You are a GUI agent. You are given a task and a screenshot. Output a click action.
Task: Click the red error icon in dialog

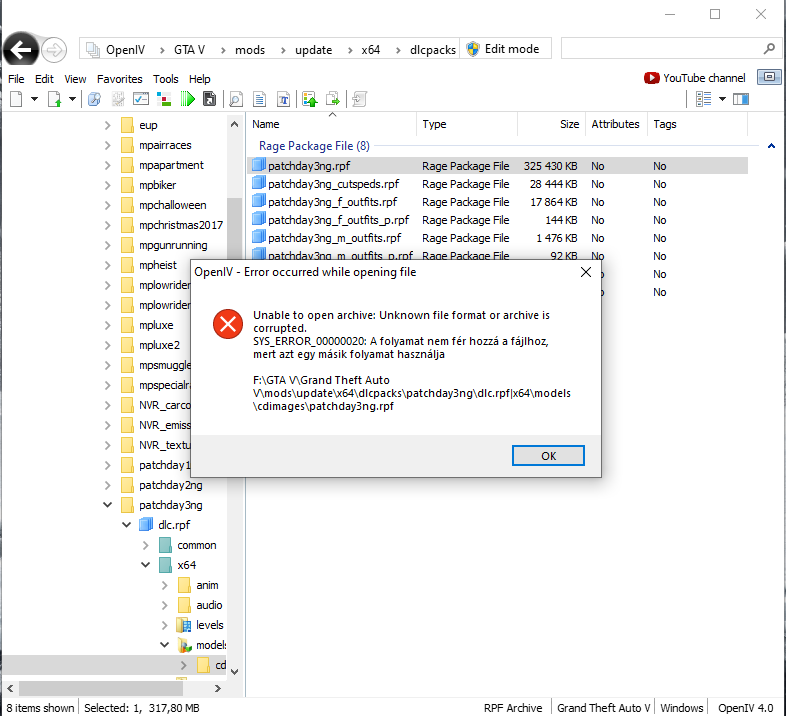click(x=228, y=324)
